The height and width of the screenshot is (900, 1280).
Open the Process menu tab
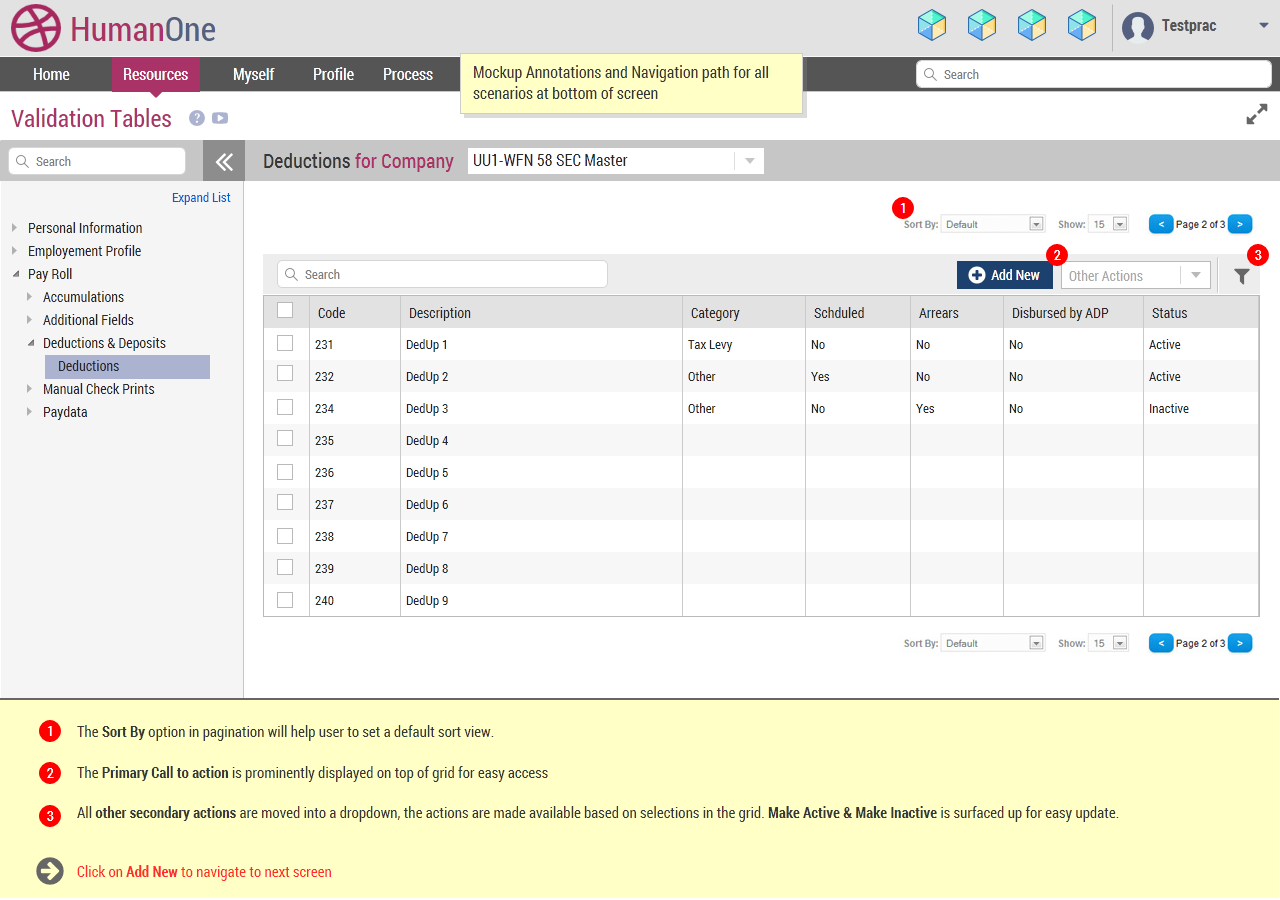407,75
